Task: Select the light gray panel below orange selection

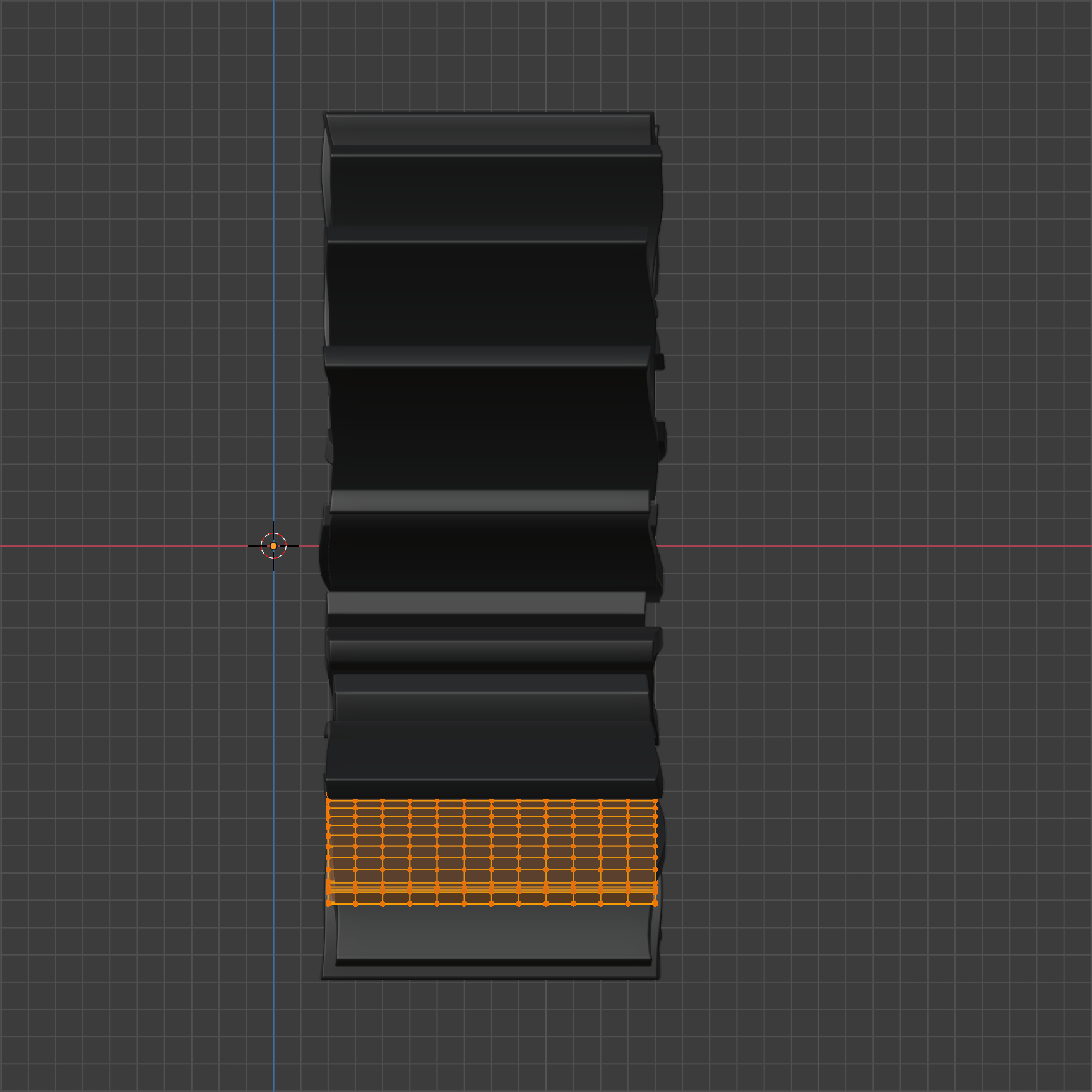Action: pos(492,933)
